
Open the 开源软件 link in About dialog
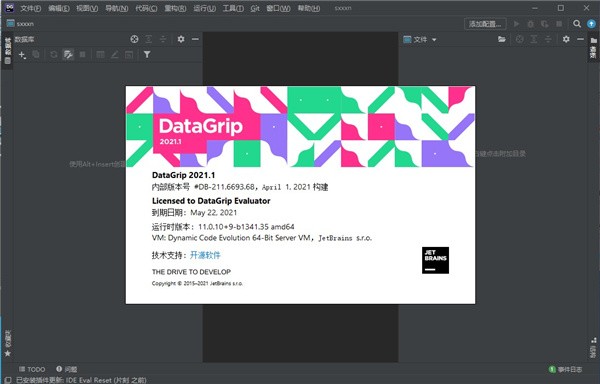click(x=205, y=255)
